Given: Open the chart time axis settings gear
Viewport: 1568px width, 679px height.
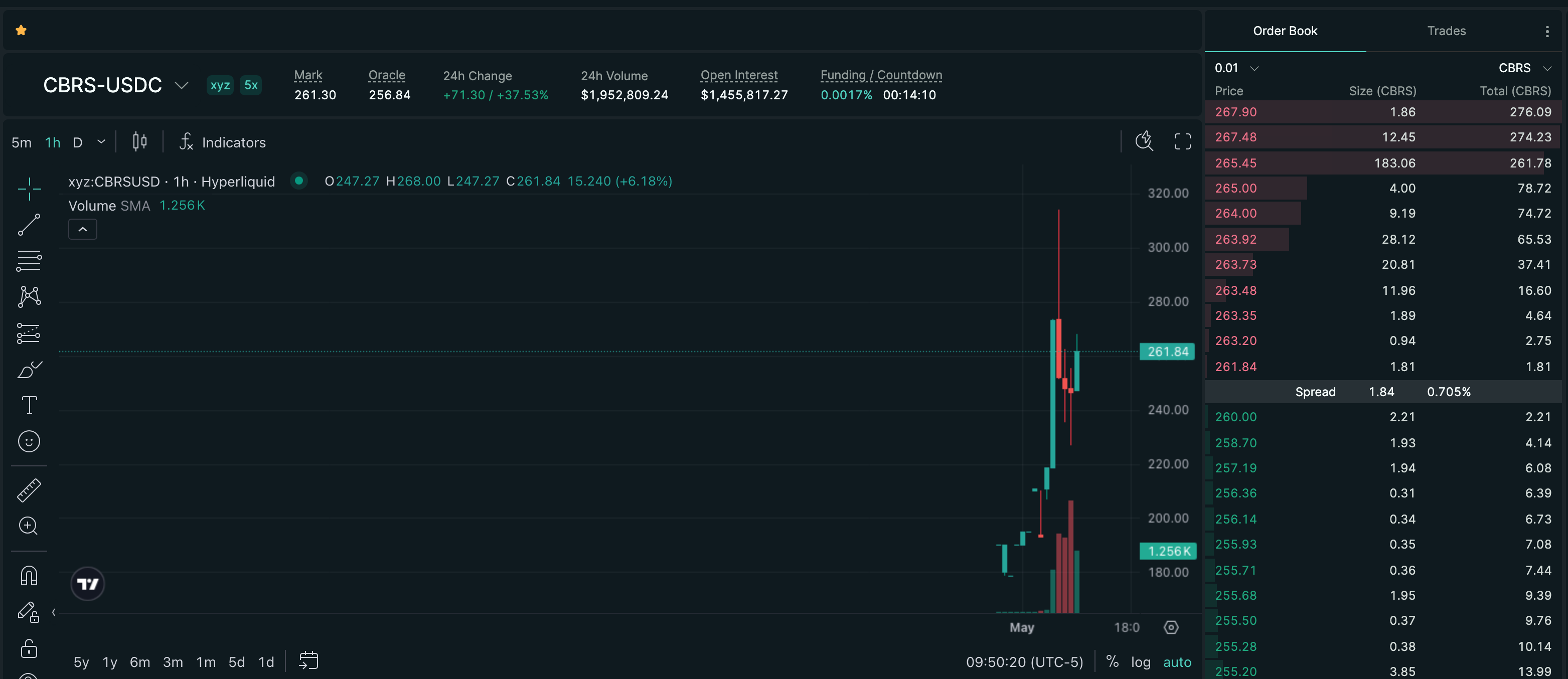Looking at the screenshot, I should (1171, 627).
